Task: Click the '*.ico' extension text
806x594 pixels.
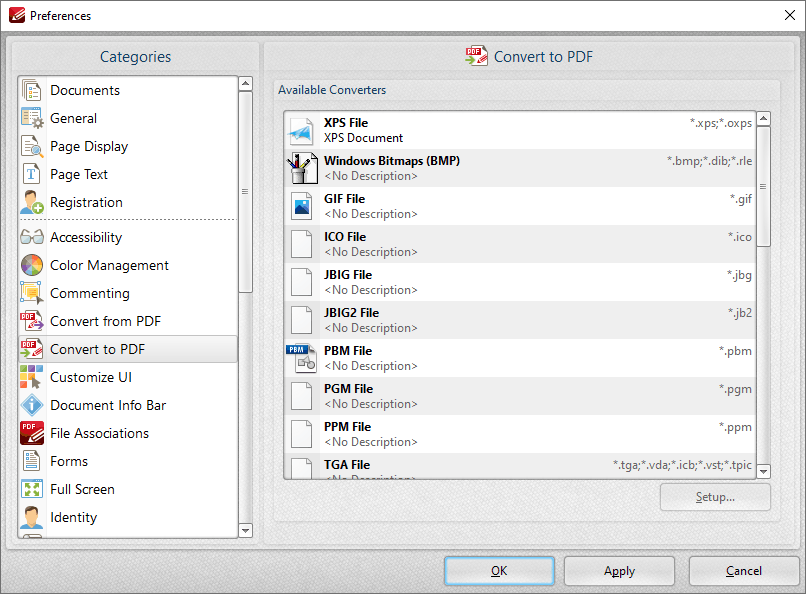Action: pyautogui.click(x=740, y=237)
